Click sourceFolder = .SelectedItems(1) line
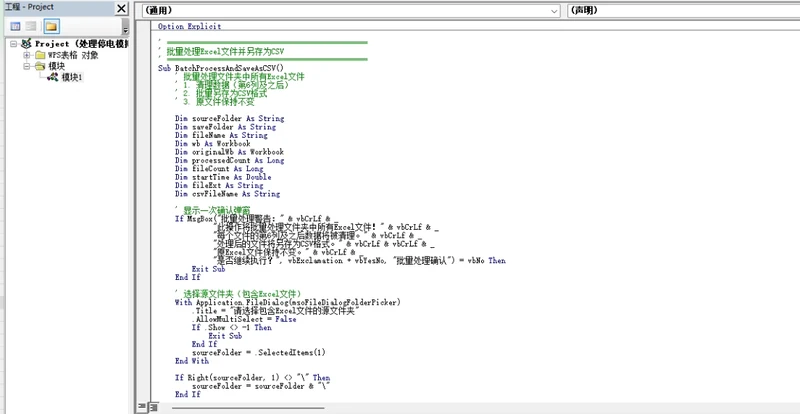The width and height of the screenshot is (800, 414). point(259,353)
